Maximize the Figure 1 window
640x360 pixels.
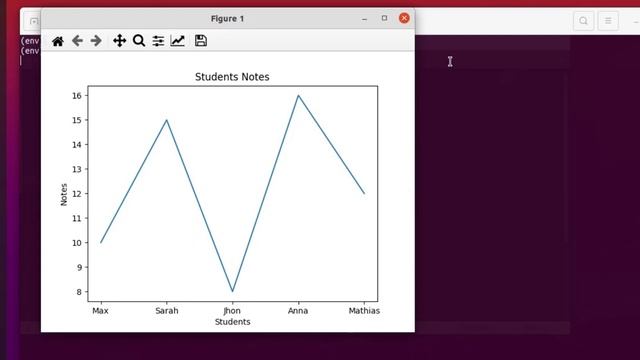[384, 18]
